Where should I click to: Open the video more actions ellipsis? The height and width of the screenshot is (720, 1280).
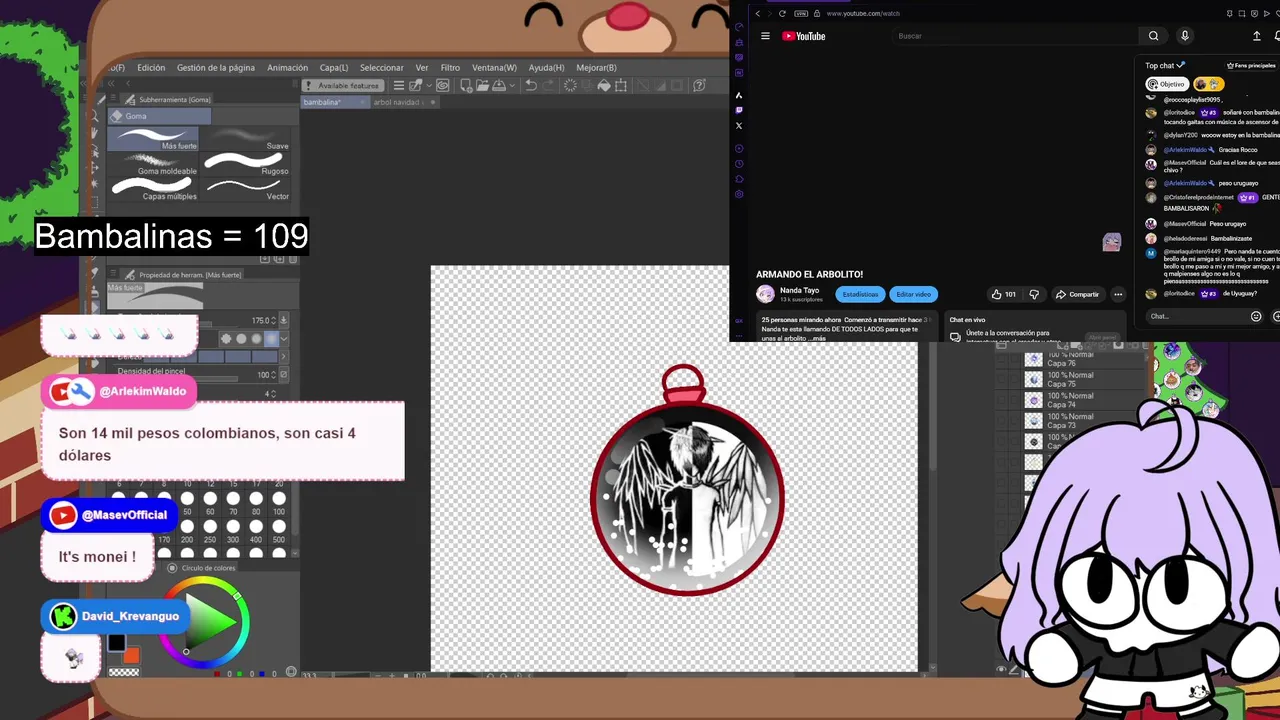[1118, 294]
